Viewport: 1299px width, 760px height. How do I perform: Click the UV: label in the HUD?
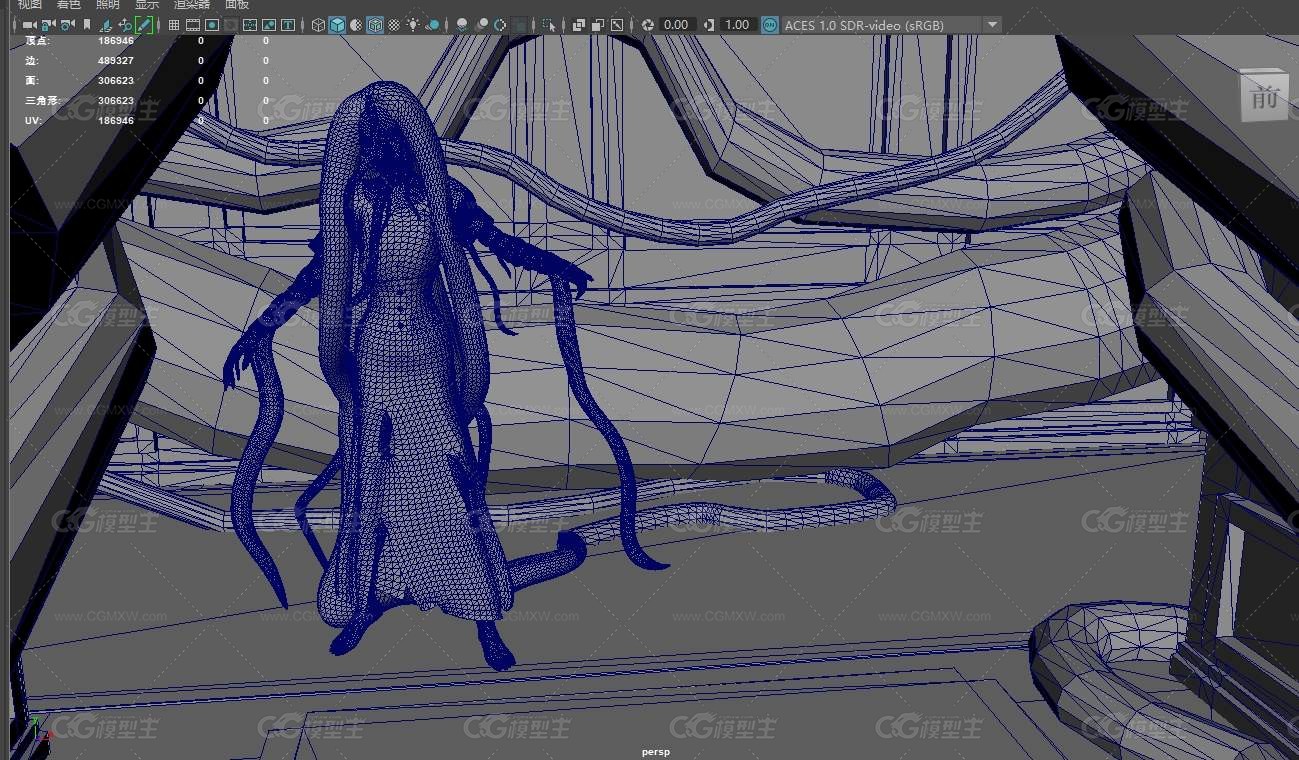(x=32, y=121)
